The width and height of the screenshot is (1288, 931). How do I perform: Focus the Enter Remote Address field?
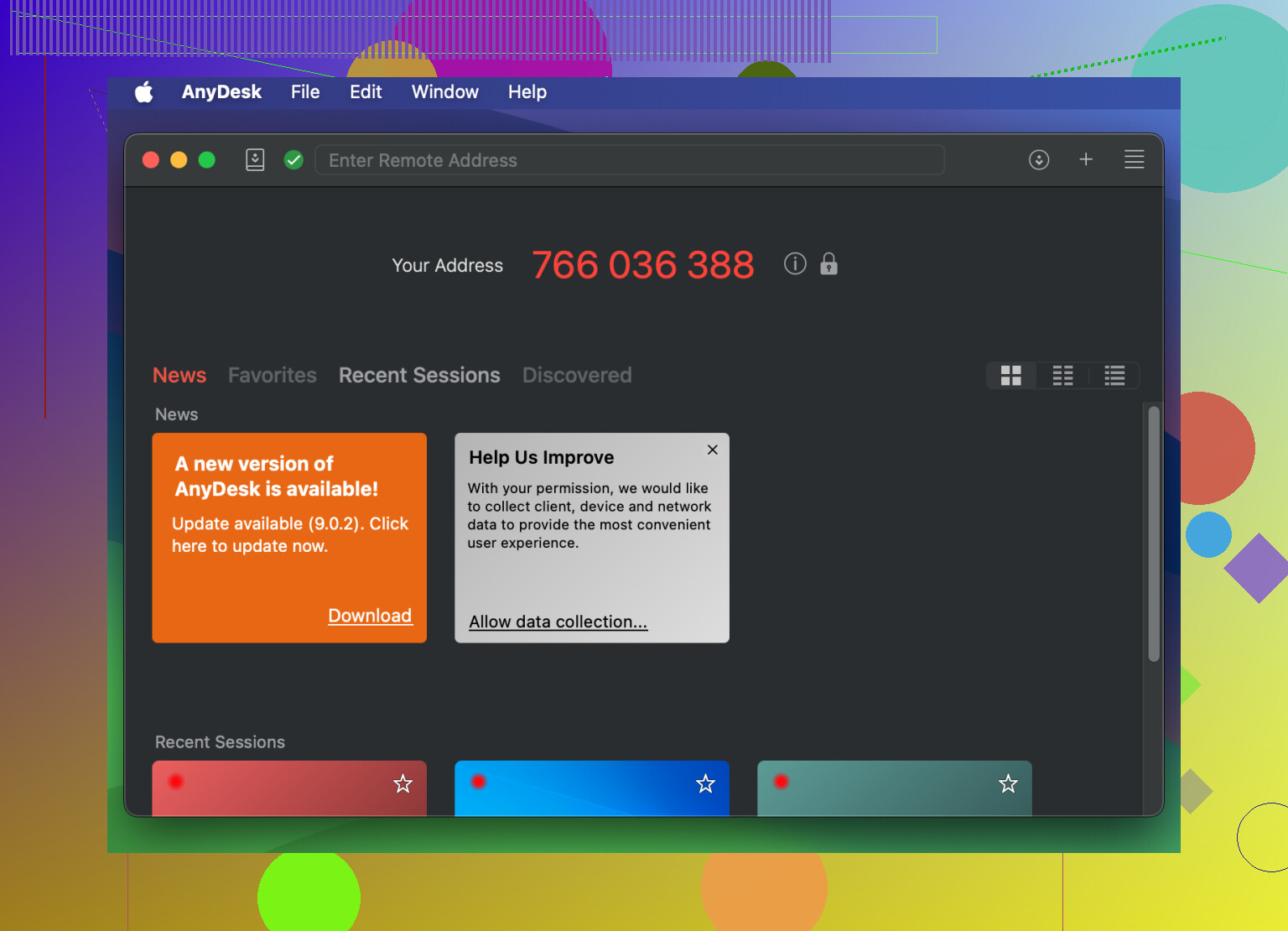click(630, 159)
